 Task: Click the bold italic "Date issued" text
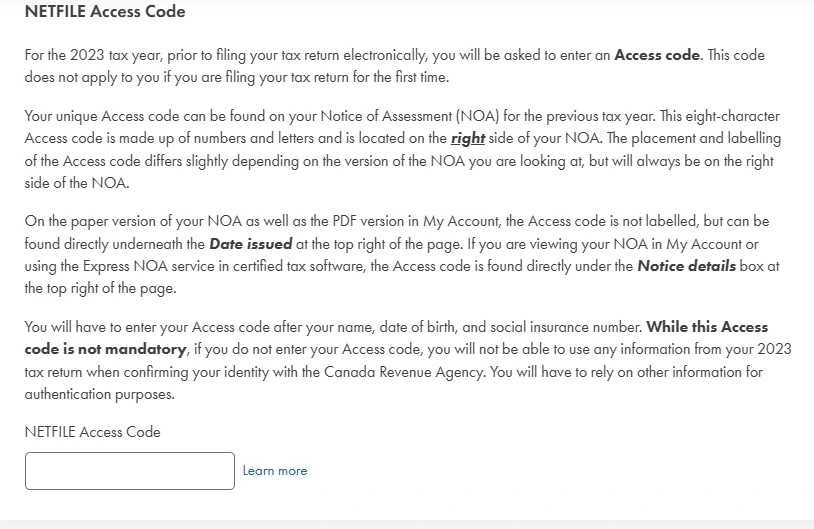tap(251, 244)
